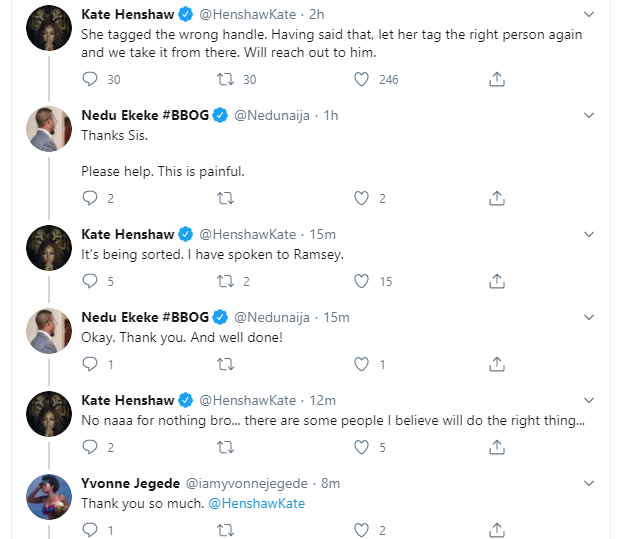This screenshot has height=539, width=619.
Task: Reply to 'Okay. Thank you. And well done!'
Action: click(x=90, y=365)
